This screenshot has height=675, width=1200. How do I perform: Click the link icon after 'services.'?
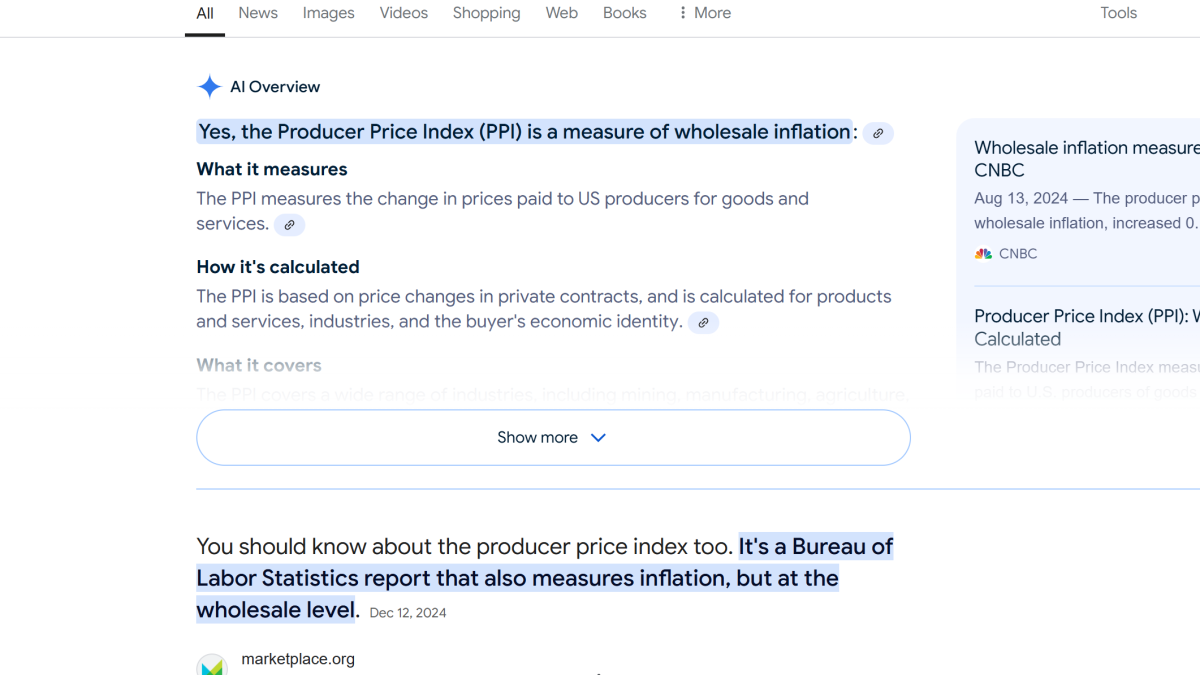289,225
